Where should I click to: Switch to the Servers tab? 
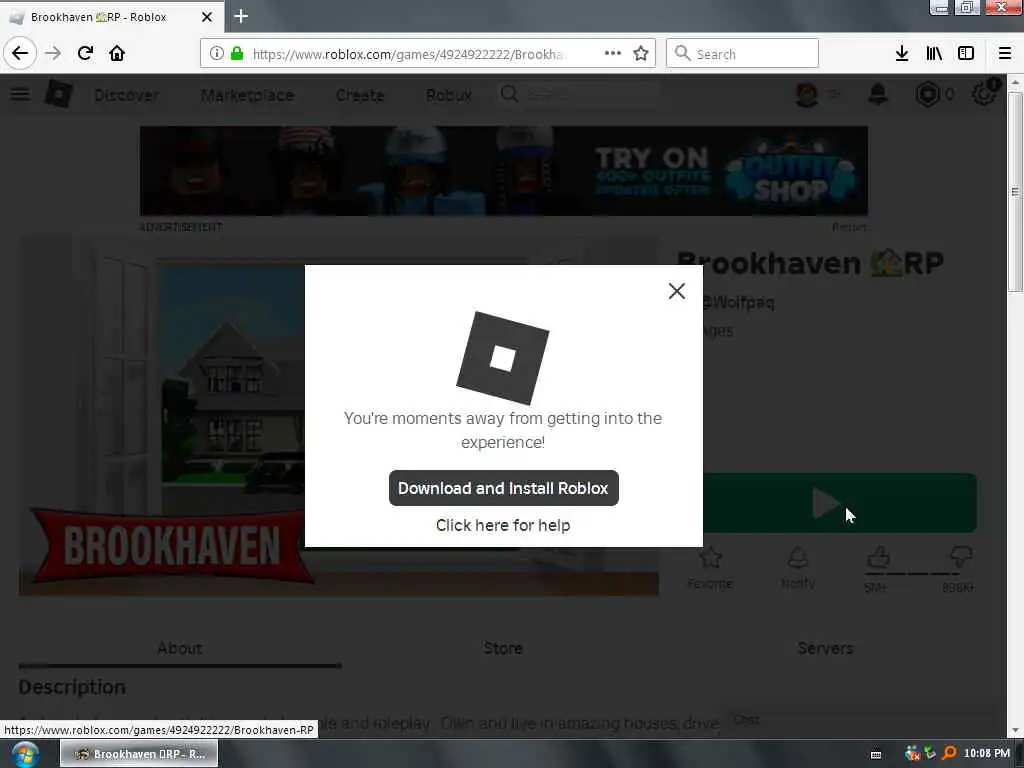pyautogui.click(x=825, y=648)
